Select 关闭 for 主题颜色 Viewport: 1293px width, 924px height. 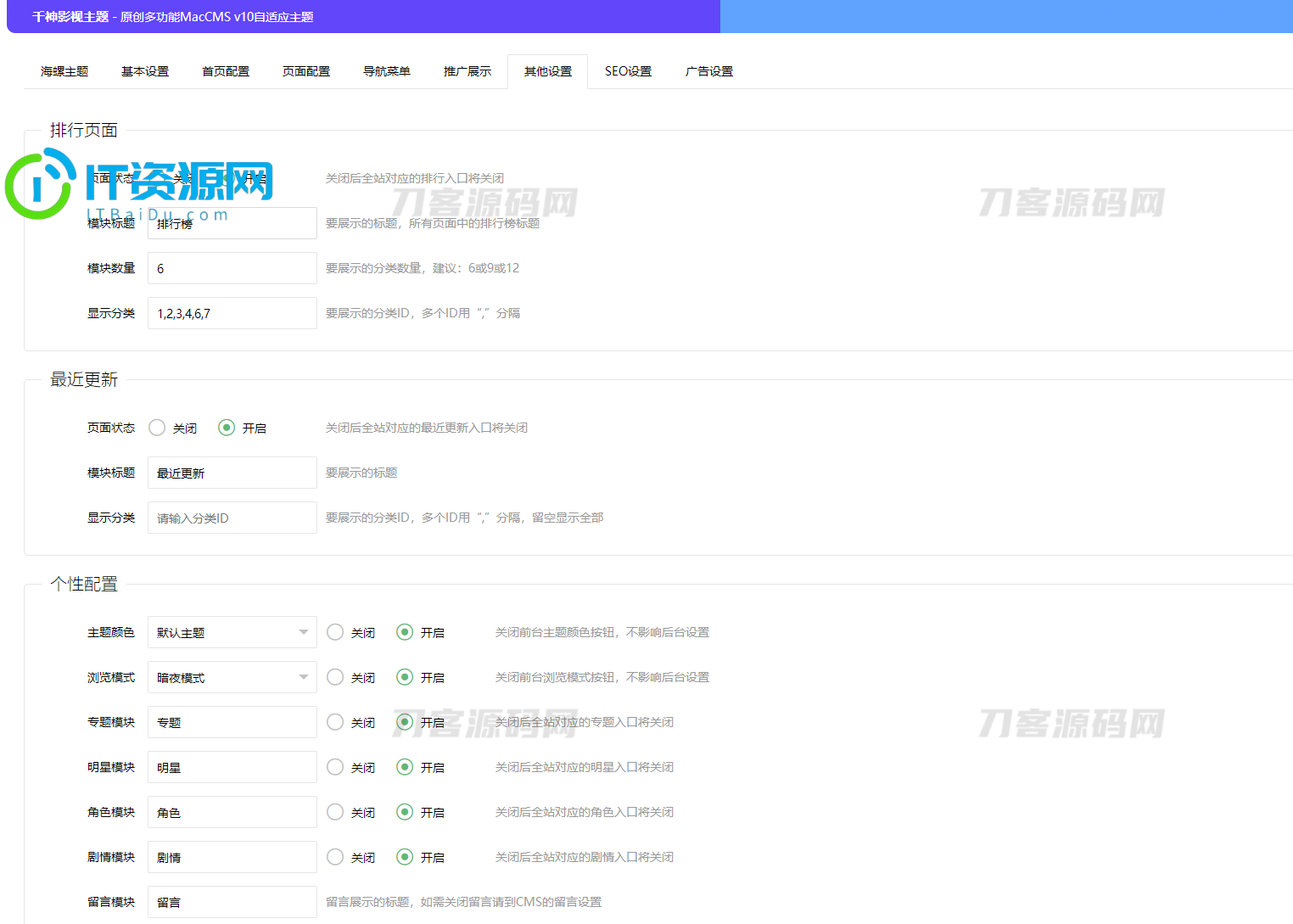(350, 632)
